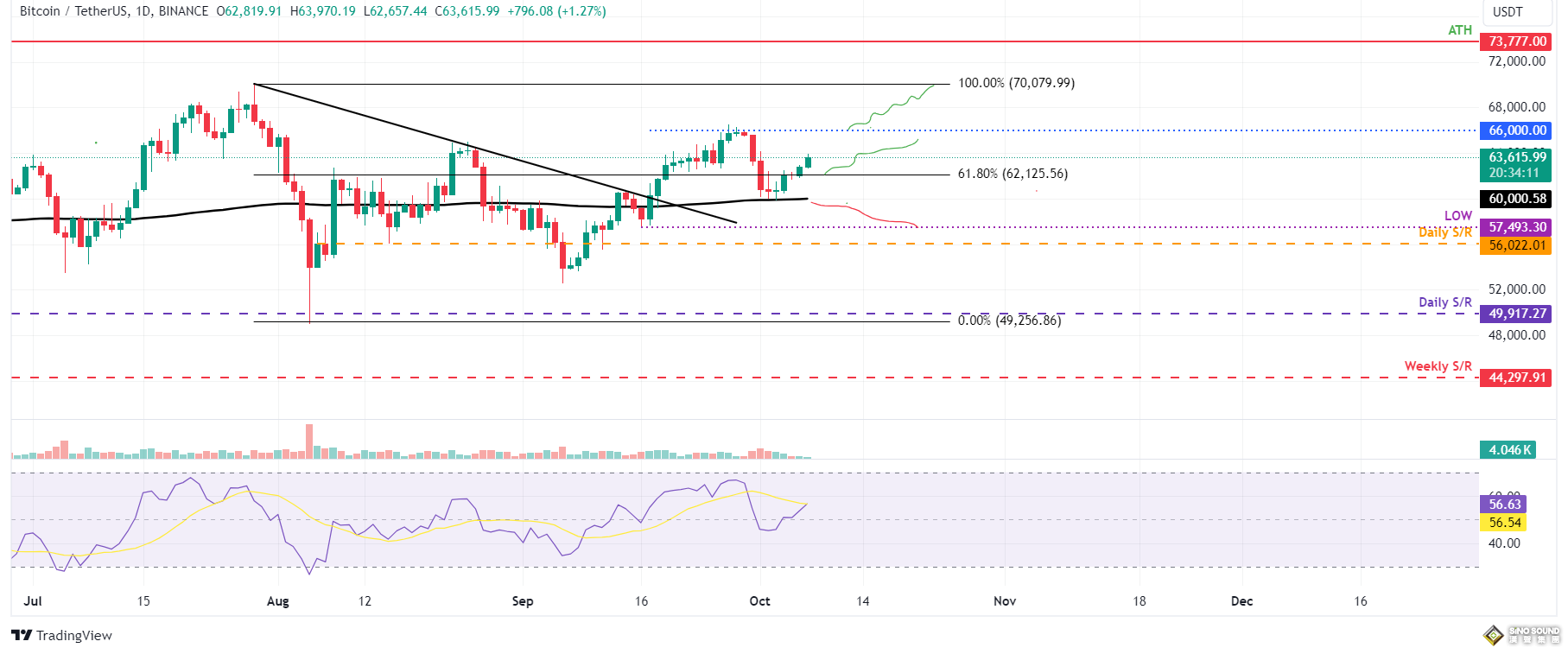Click the Sino Sound watermark logo
1568x654 pixels.
pos(1521,635)
